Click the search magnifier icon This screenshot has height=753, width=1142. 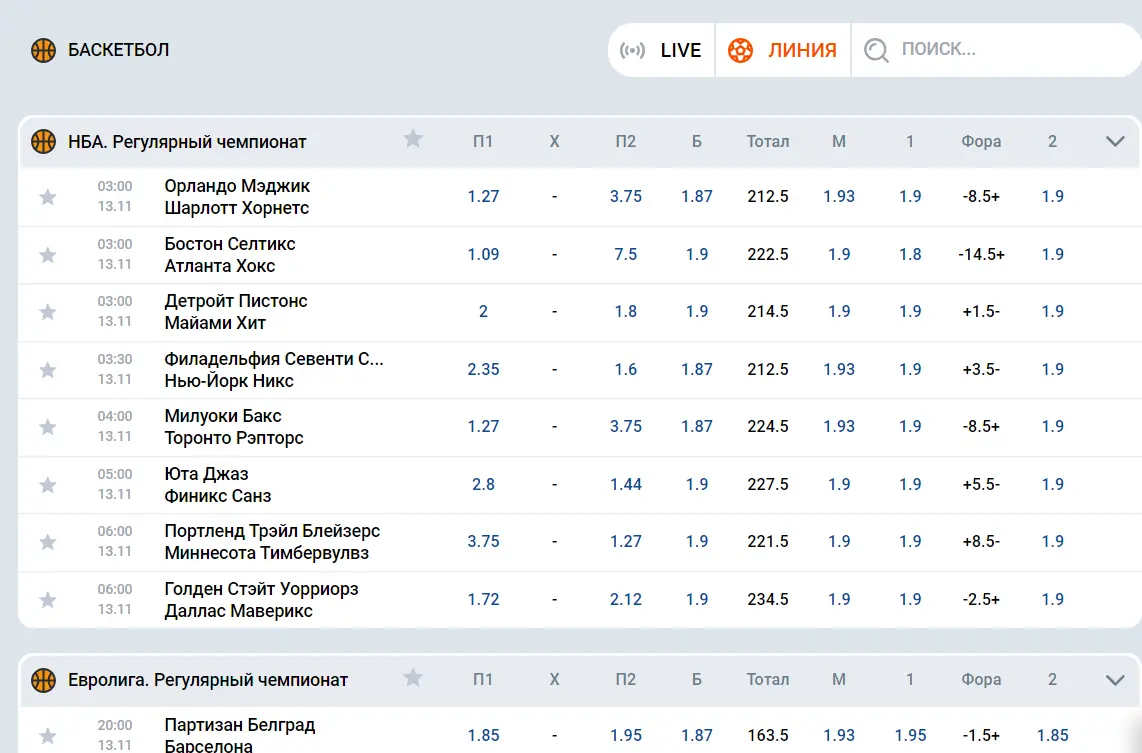pyautogui.click(x=876, y=50)
